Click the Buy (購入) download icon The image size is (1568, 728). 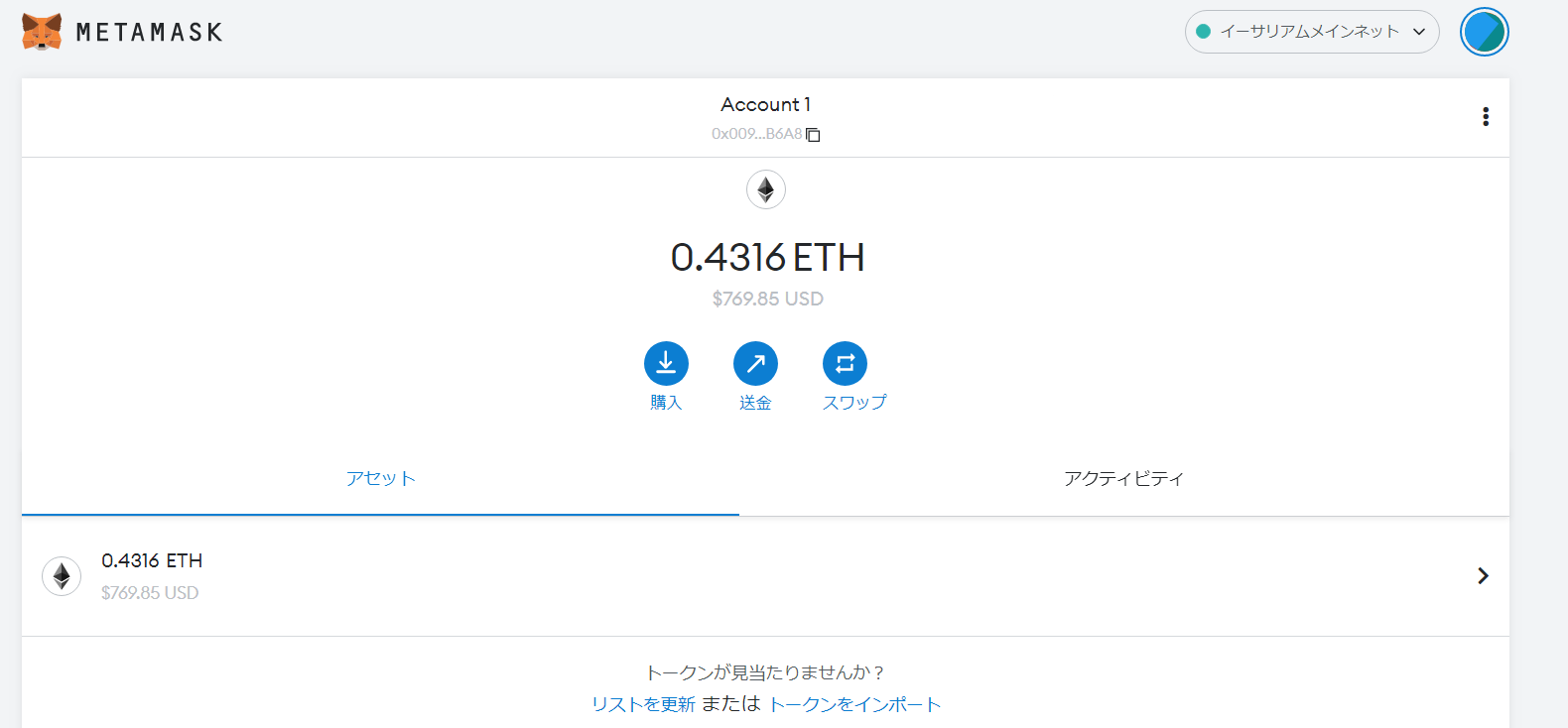click(x=666, y=364)
